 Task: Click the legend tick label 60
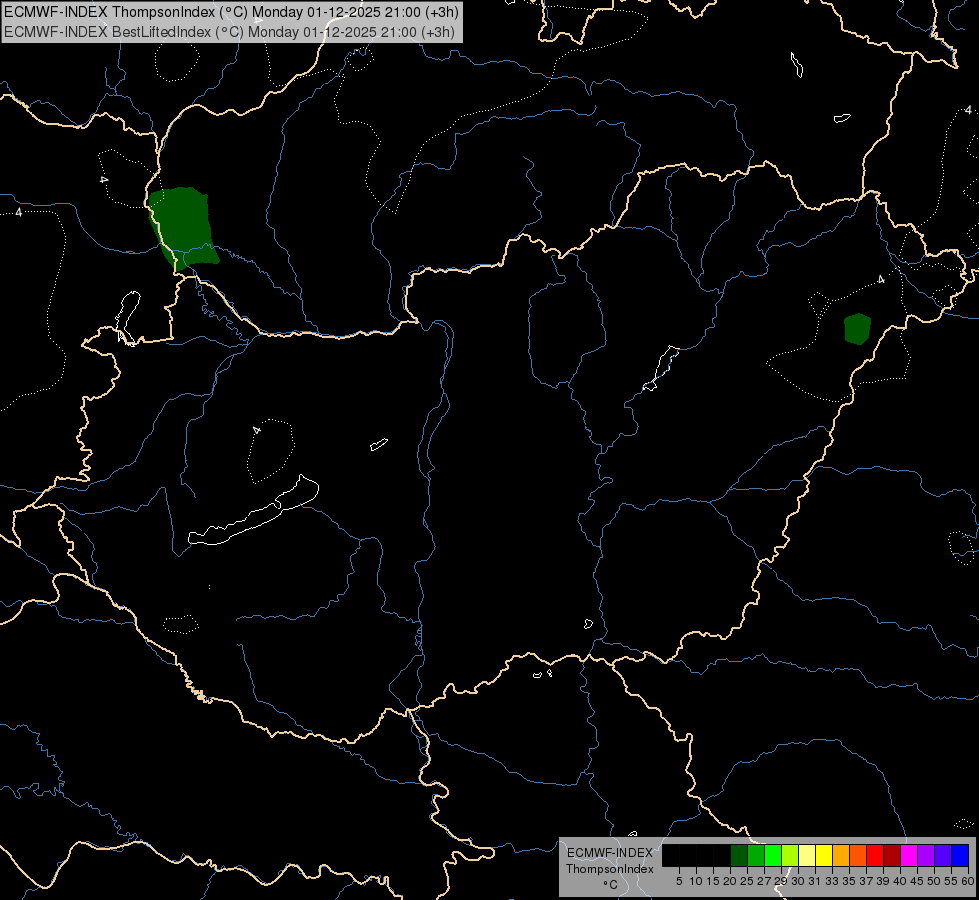point(968,881)
